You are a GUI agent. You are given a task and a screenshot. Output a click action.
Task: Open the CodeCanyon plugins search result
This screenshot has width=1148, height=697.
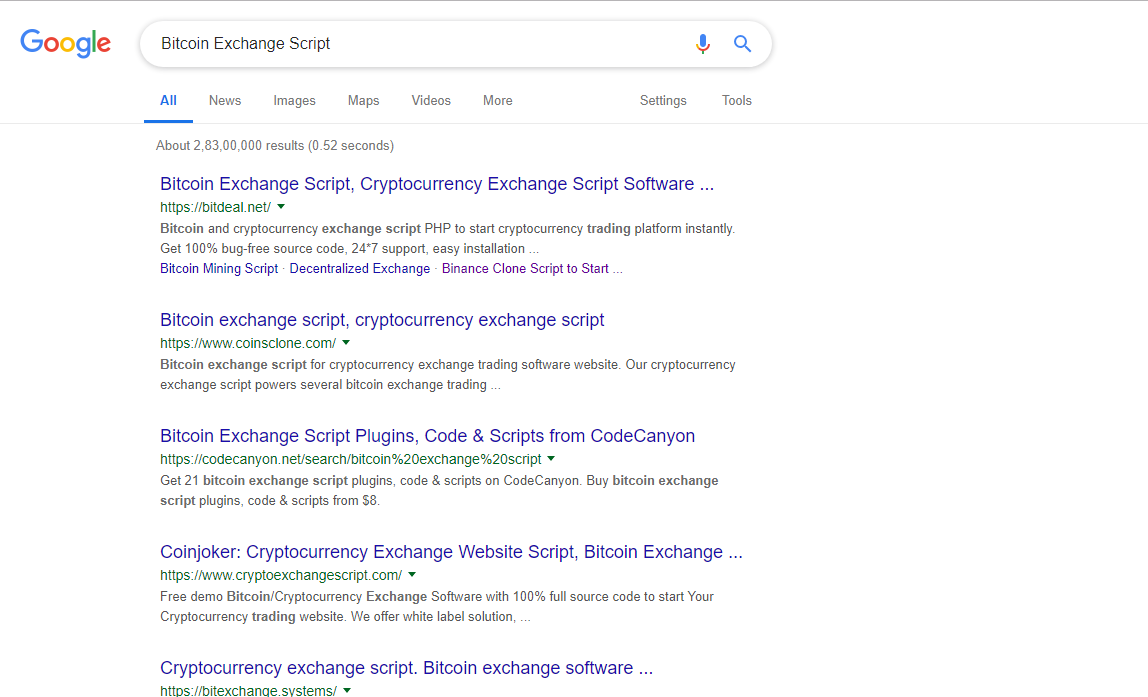tap(427, 435)
